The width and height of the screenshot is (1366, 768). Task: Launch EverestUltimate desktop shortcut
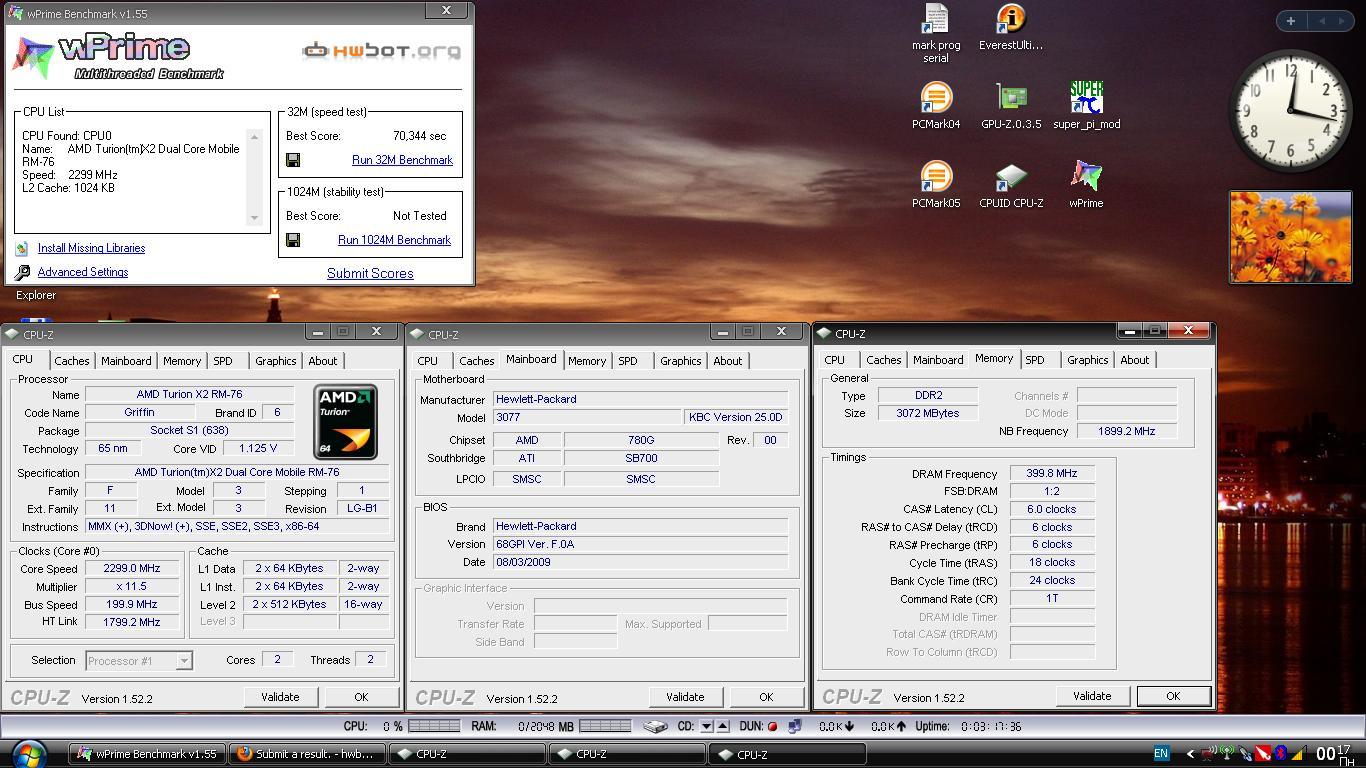coord(1011,27)
